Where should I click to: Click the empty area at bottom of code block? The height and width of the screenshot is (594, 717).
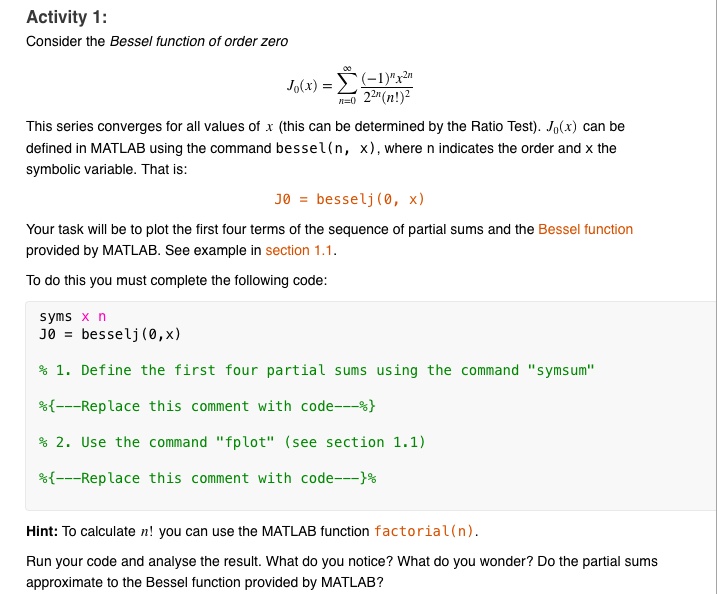pyautogui.click(x=370, y=498)
